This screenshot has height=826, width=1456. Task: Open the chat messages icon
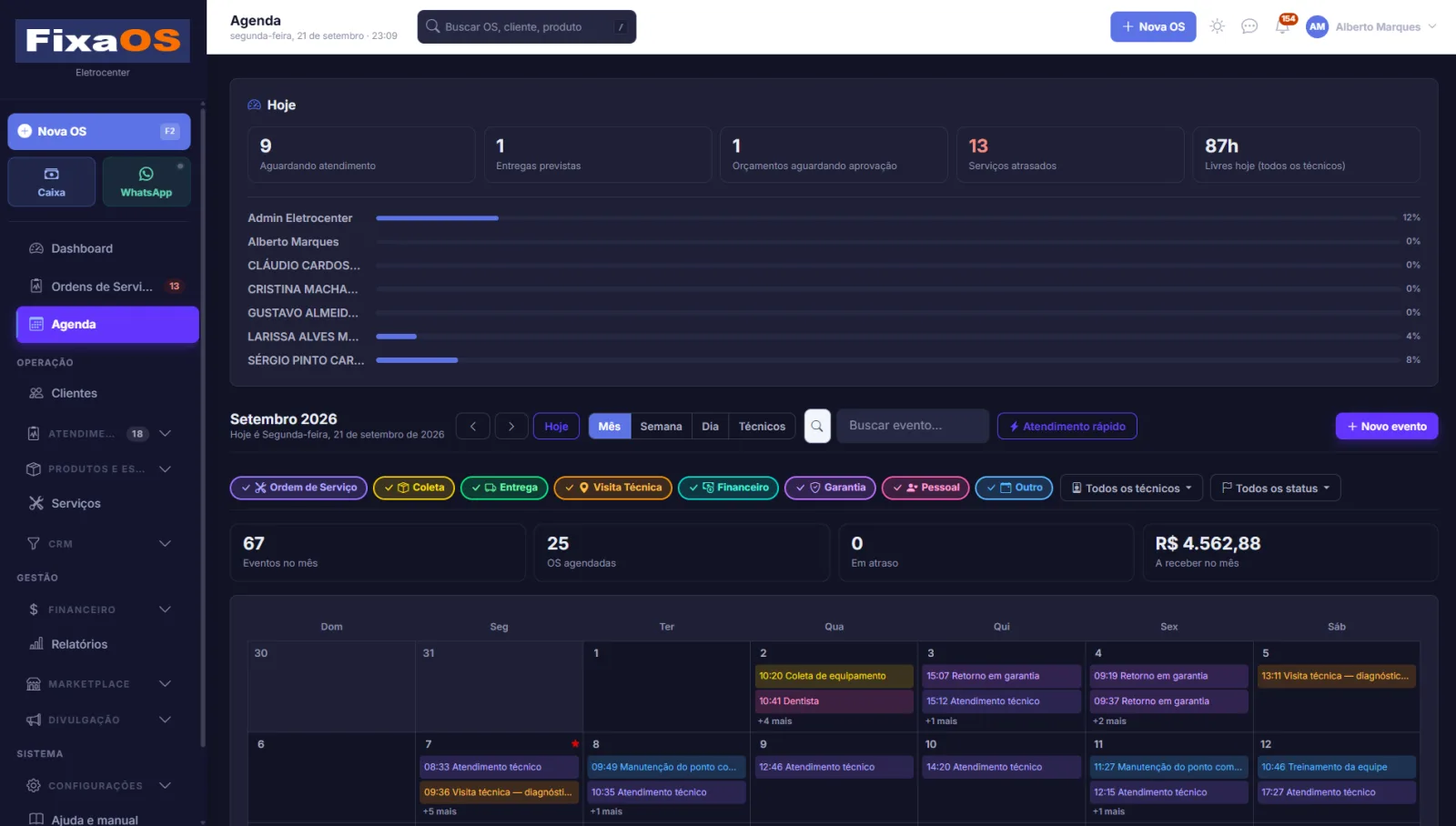[1249, 26]
